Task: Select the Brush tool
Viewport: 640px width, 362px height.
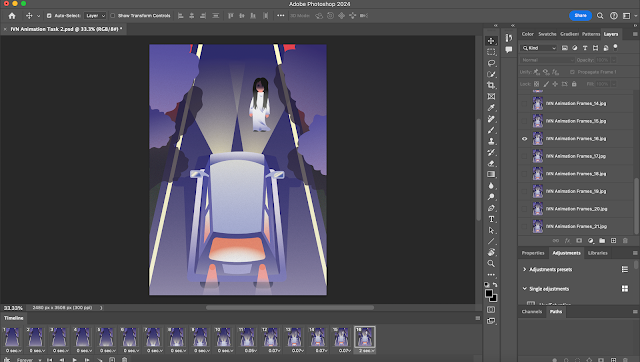Action: [491, 130]
